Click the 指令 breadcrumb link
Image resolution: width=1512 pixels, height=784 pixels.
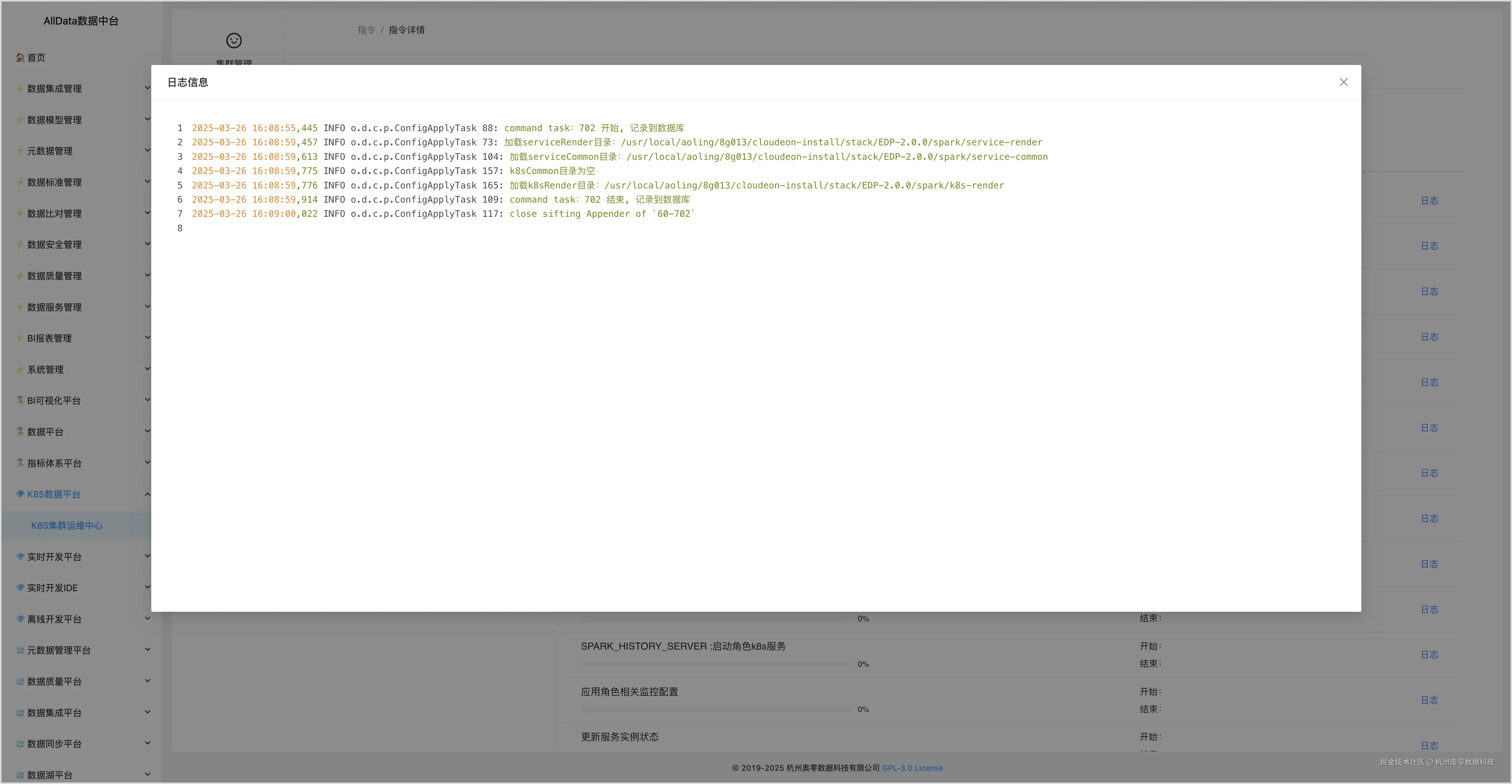(x=366, y=30)
